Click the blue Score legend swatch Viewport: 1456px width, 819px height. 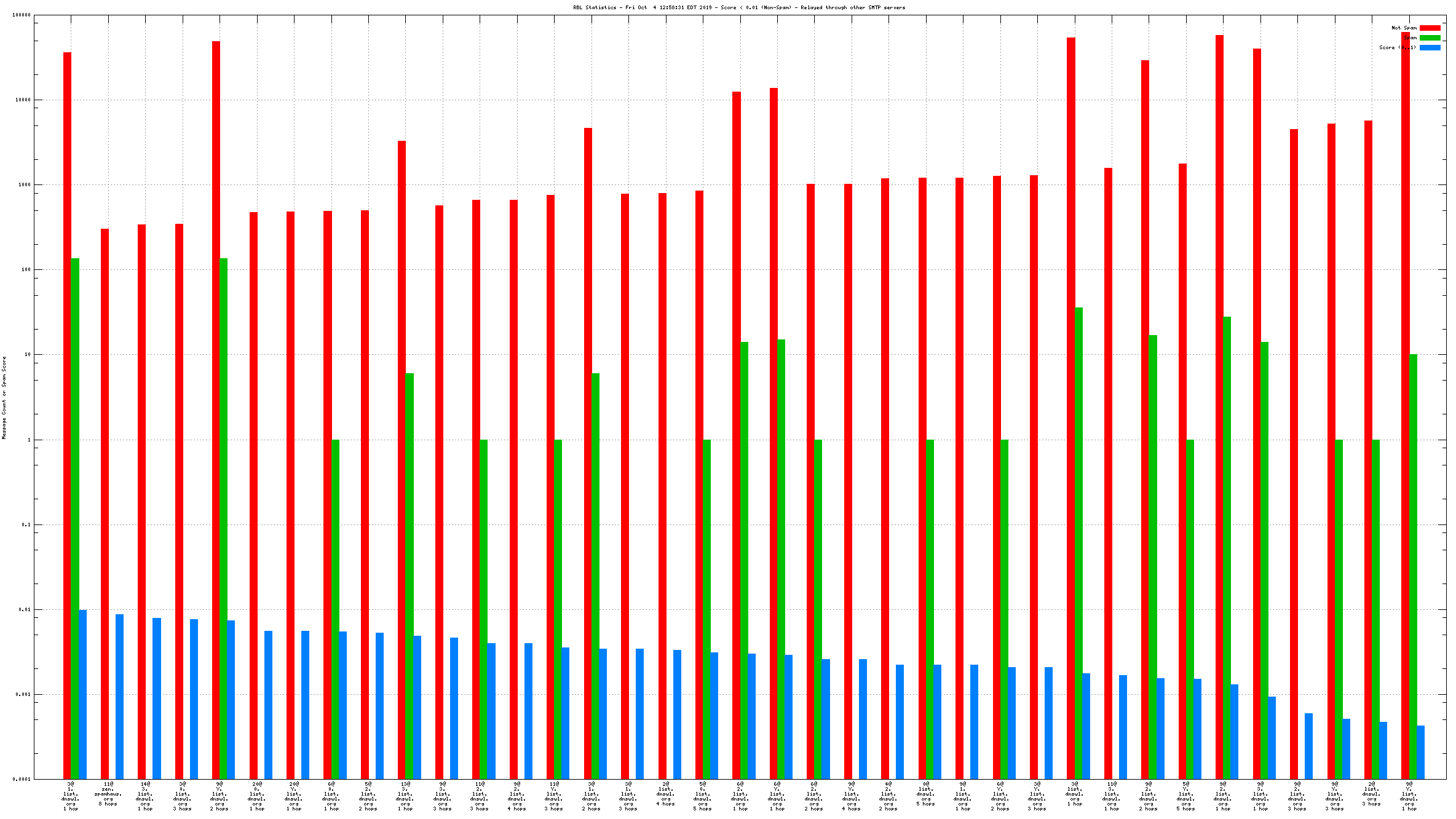[1430, 47]
